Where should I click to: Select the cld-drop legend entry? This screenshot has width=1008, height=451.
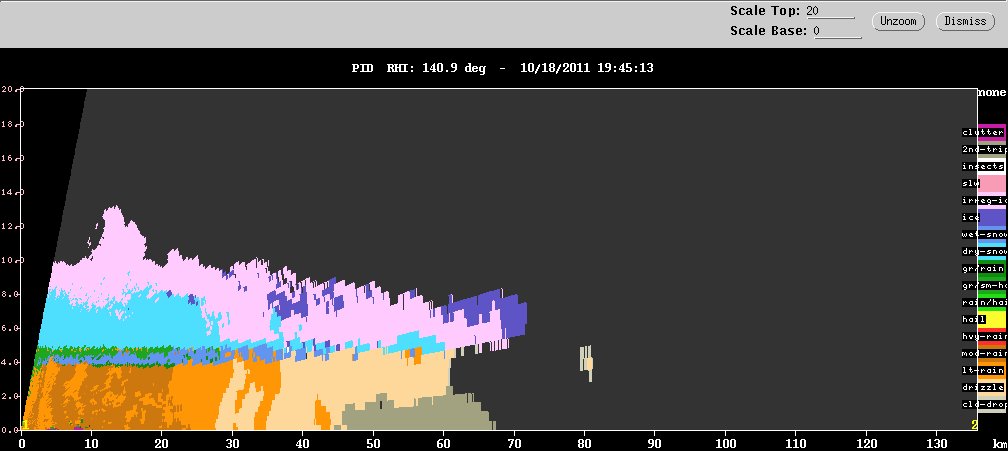point(984,405)
